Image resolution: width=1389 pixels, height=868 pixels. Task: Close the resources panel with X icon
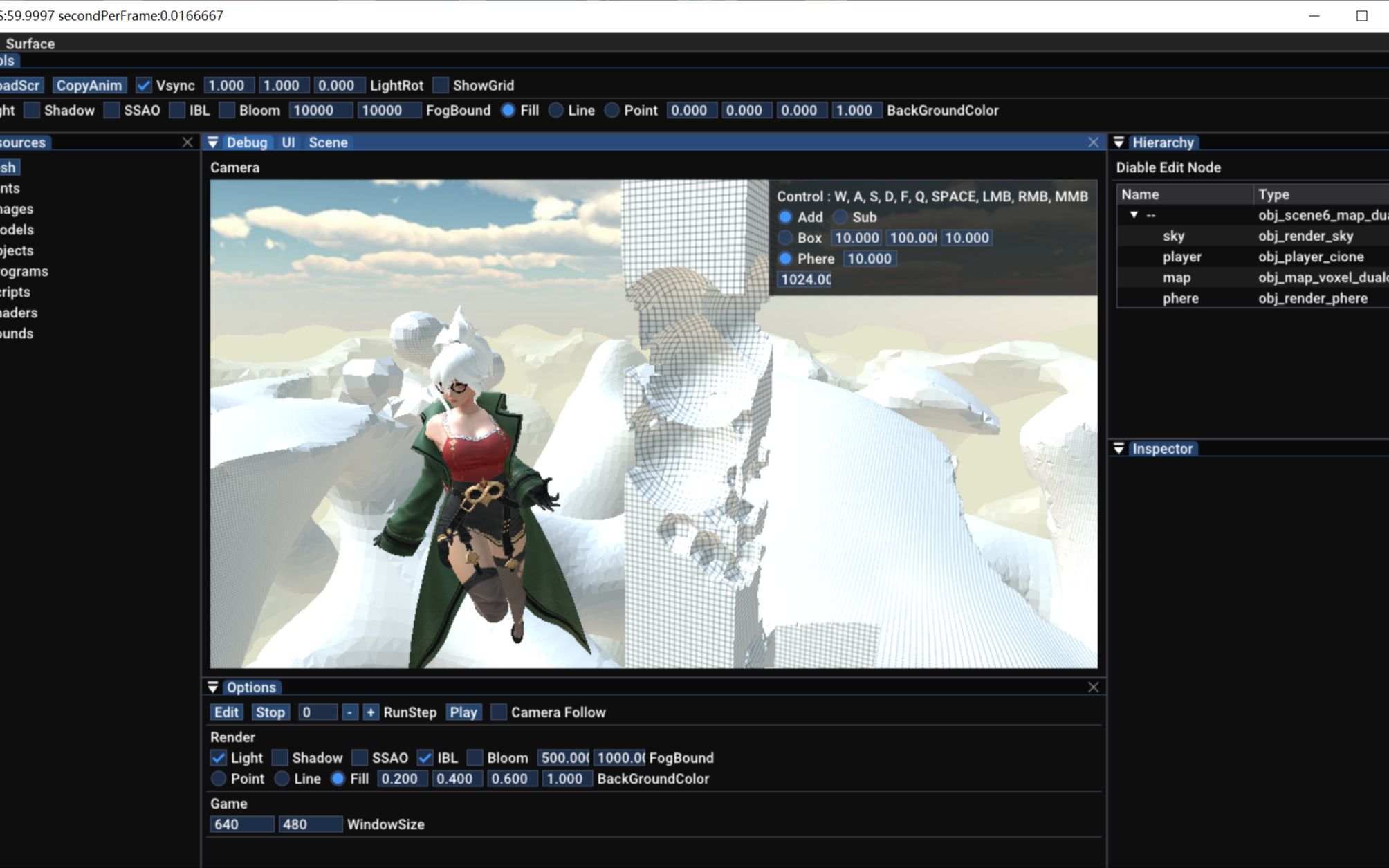click(187, 142)
